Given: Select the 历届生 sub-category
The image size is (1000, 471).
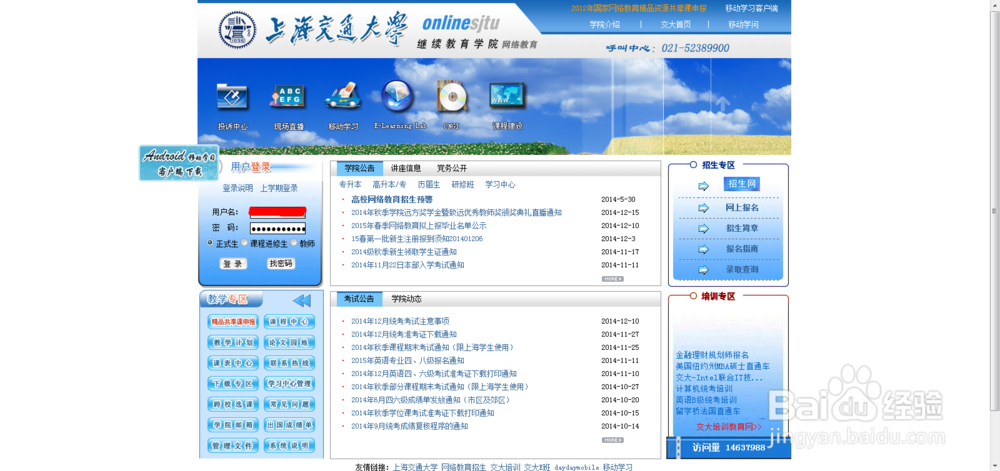Looking at the screenshot, I should [x=429, y=185].
